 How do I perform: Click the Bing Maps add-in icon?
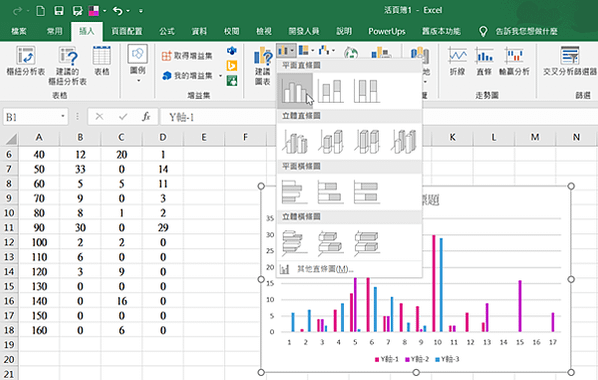pos(232,66)
